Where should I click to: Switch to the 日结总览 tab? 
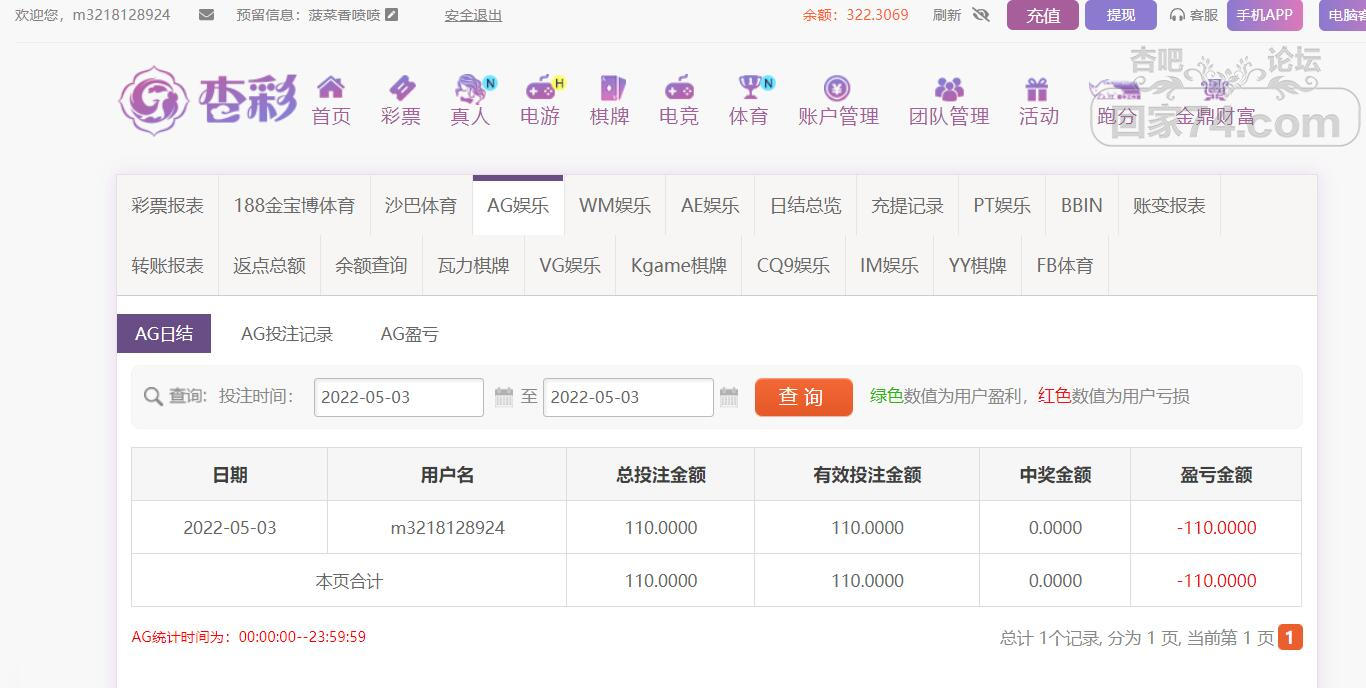pyautogui.click(x=806, y=205)
